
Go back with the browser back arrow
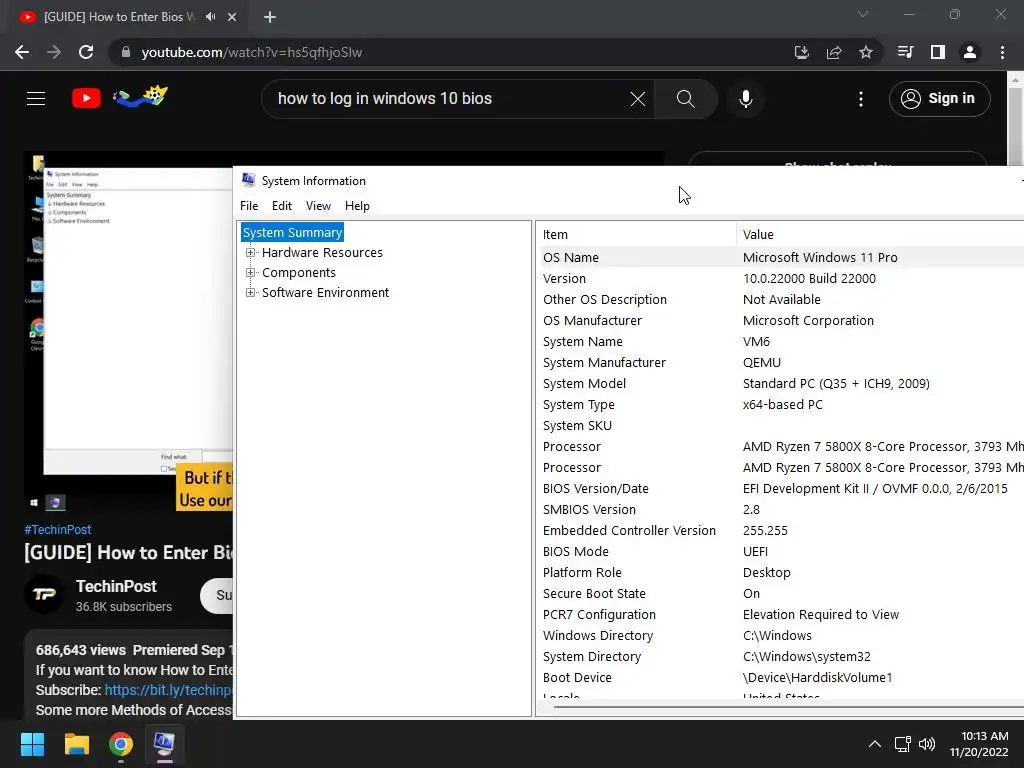pos(22,52)
